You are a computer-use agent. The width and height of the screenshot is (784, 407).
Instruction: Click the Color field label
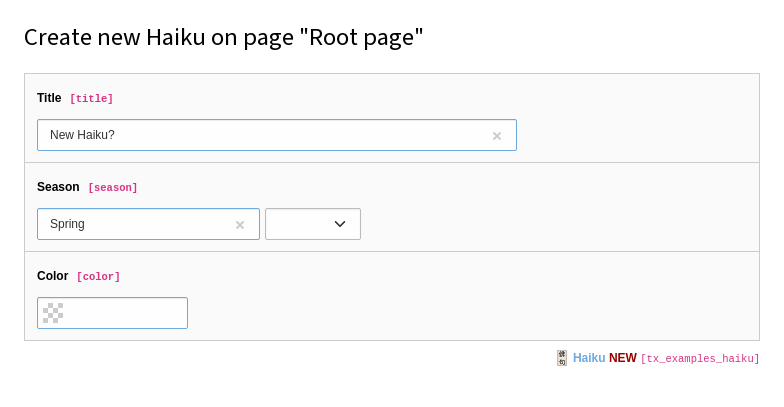52,276
